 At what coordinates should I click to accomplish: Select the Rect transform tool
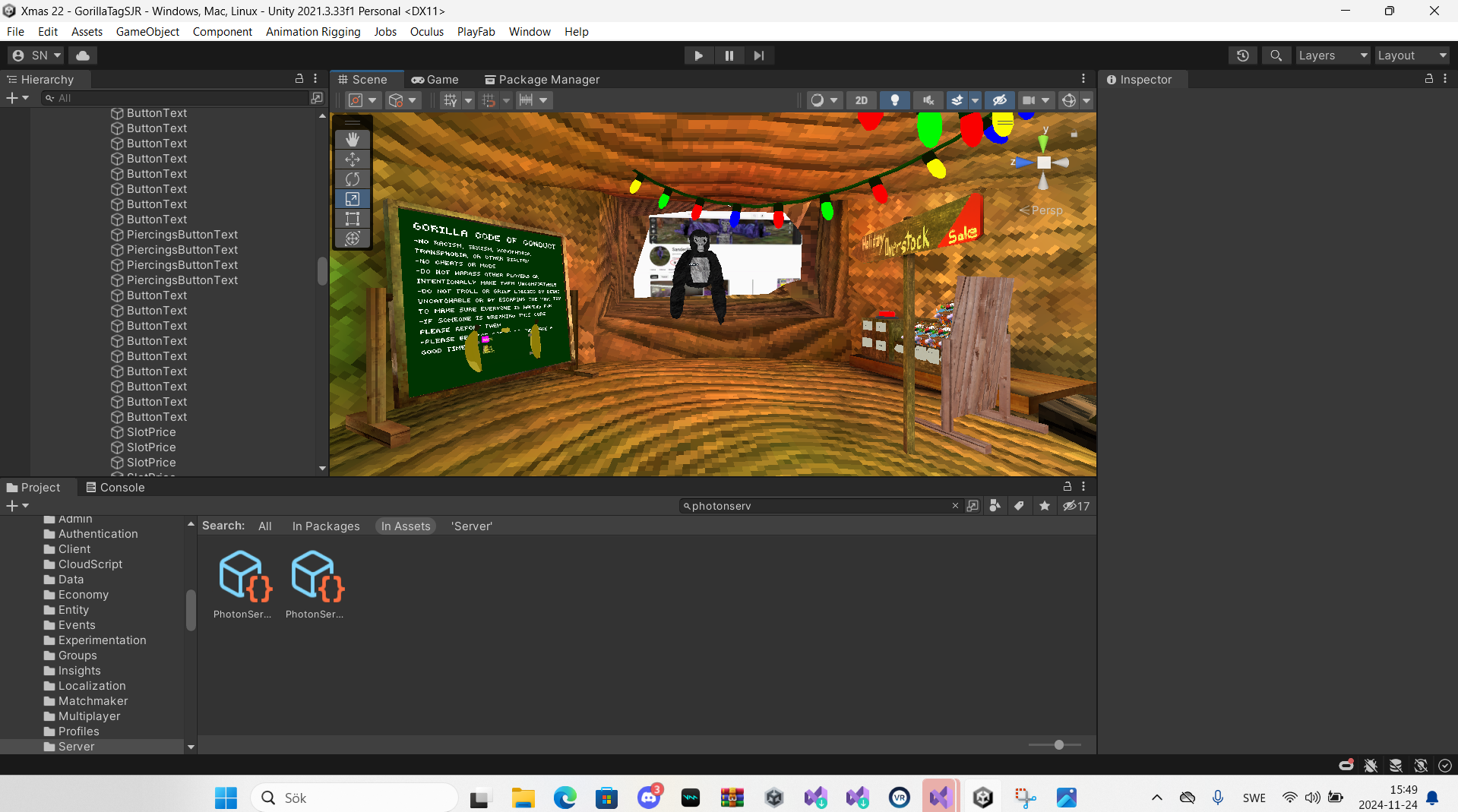353,219
